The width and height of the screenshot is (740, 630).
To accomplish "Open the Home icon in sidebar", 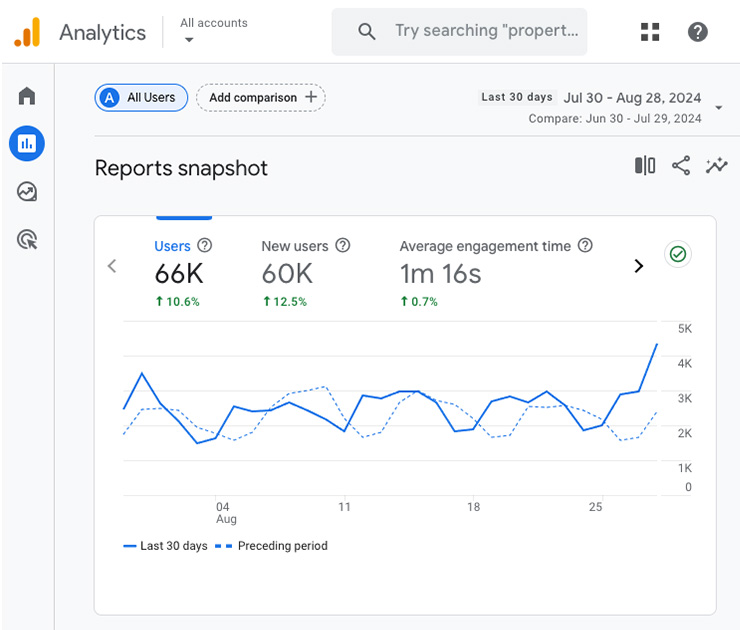I will pyautogui.click(x=27, y=96).
